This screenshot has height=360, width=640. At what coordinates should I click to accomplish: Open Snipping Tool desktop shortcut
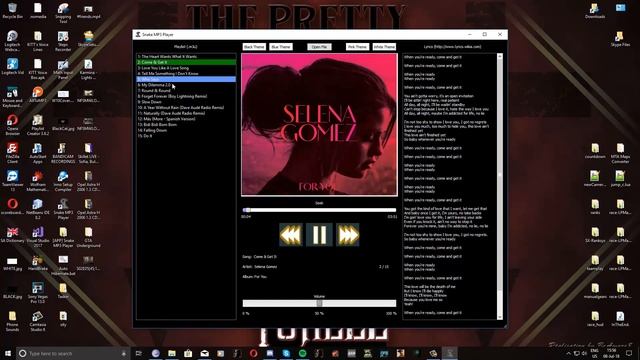pyautogui.click(x=63, y=13)
